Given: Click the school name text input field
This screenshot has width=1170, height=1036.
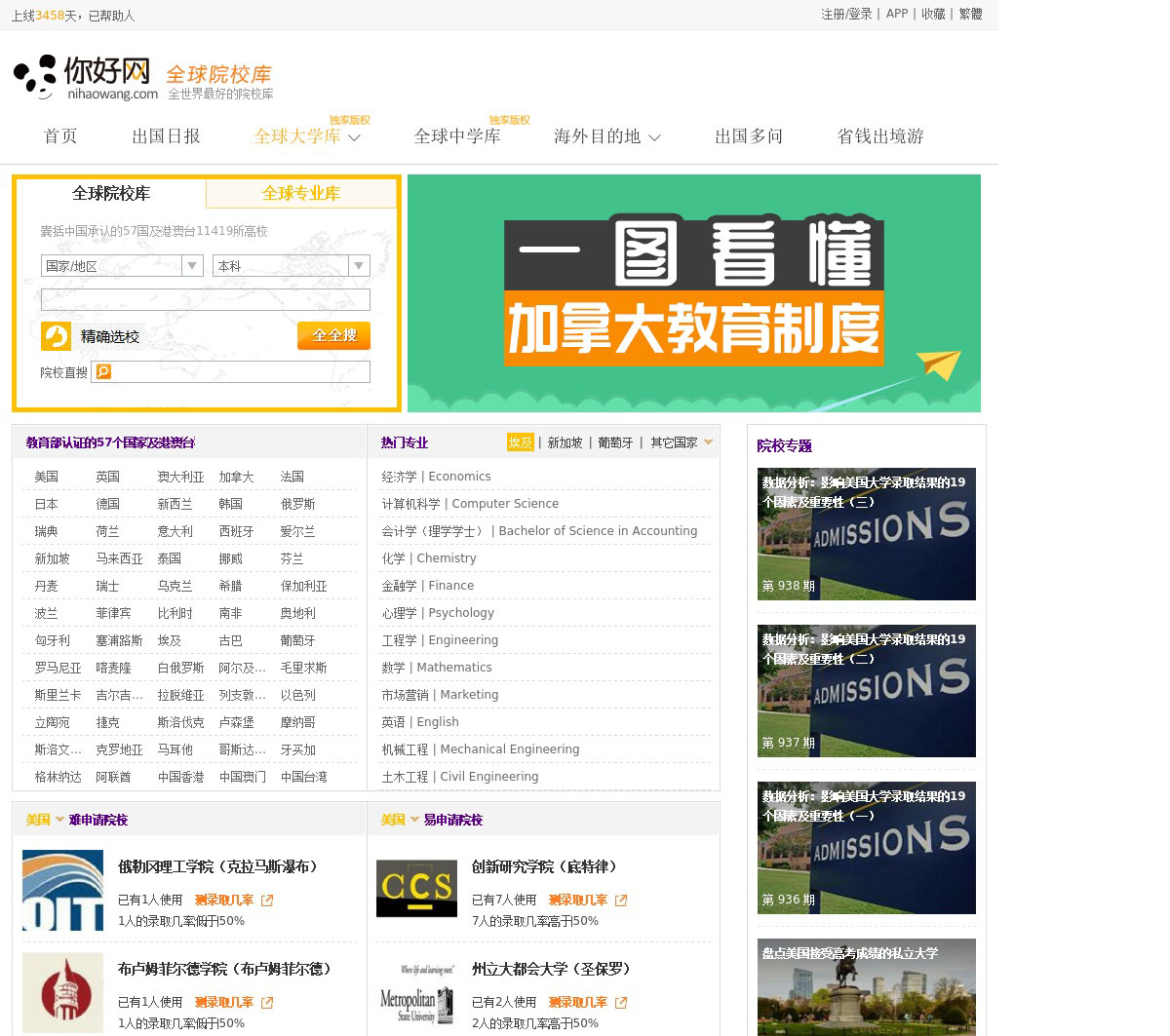Looking at the screenshot, I should [206, 300].
